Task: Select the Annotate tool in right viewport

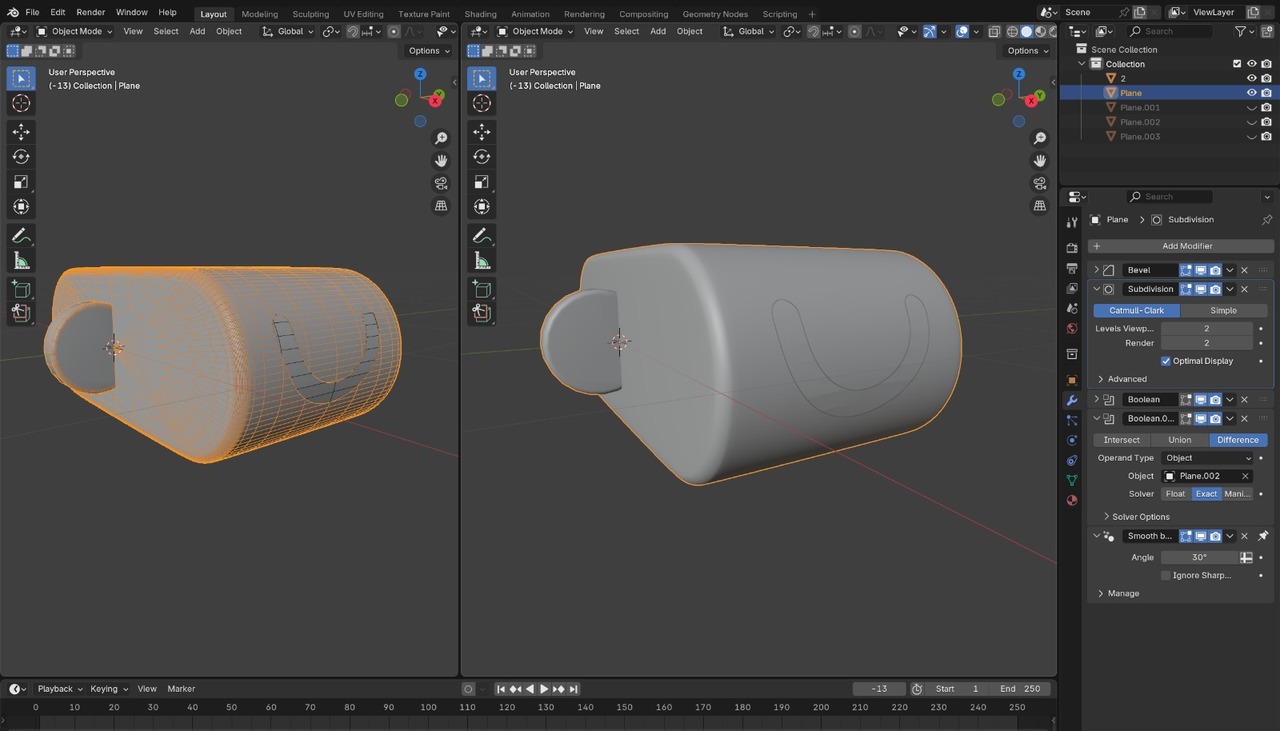Action: (x=481, y=236)
